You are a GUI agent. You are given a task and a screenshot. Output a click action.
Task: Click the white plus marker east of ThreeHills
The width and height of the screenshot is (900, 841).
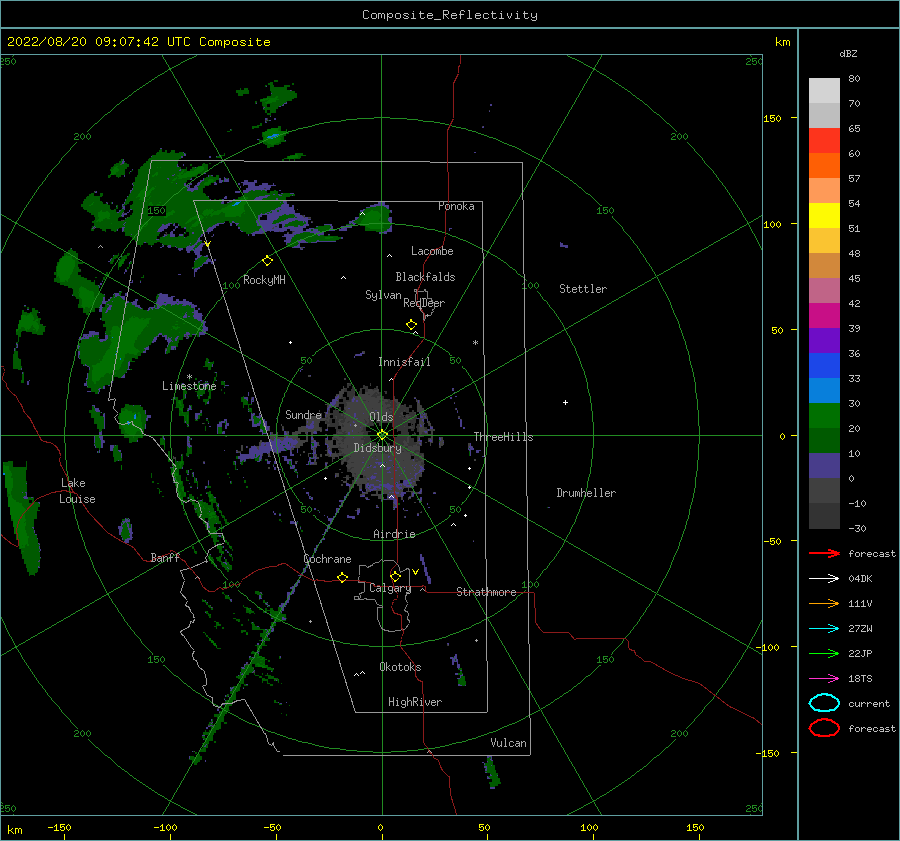pos(565,402)
